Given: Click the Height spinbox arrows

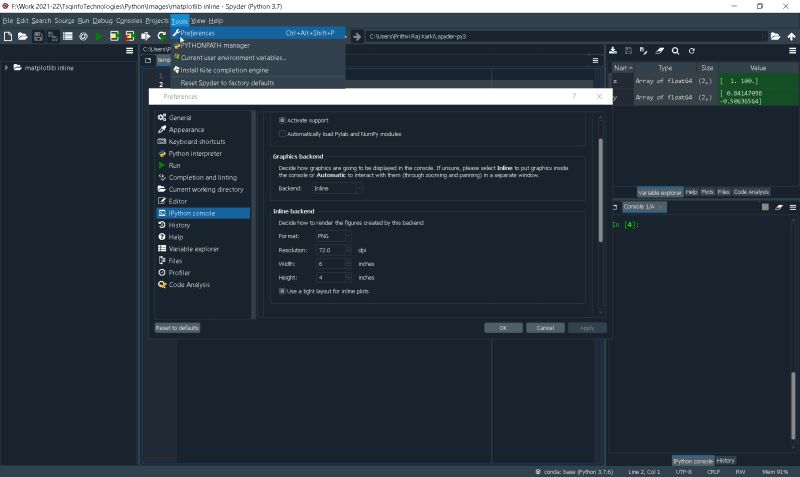Looking at the screenshot, I should coord(348,277).
